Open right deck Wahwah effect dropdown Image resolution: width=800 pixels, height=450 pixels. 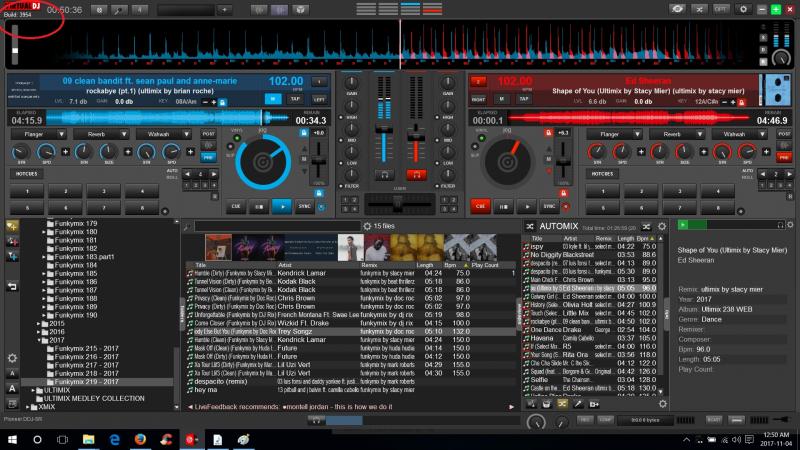pyautogui.click(x=739, y=134)
